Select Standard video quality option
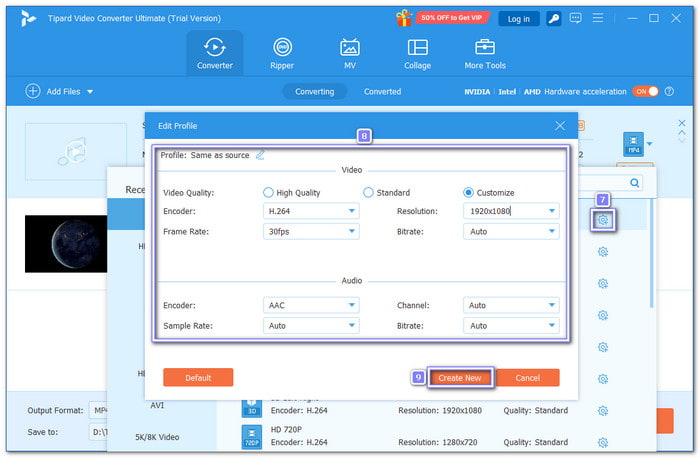 [368, 192]
